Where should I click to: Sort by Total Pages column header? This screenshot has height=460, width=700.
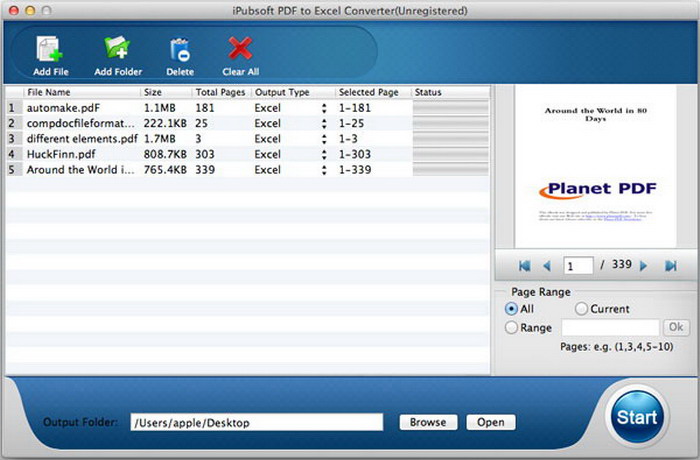click(x=221, y=92)
